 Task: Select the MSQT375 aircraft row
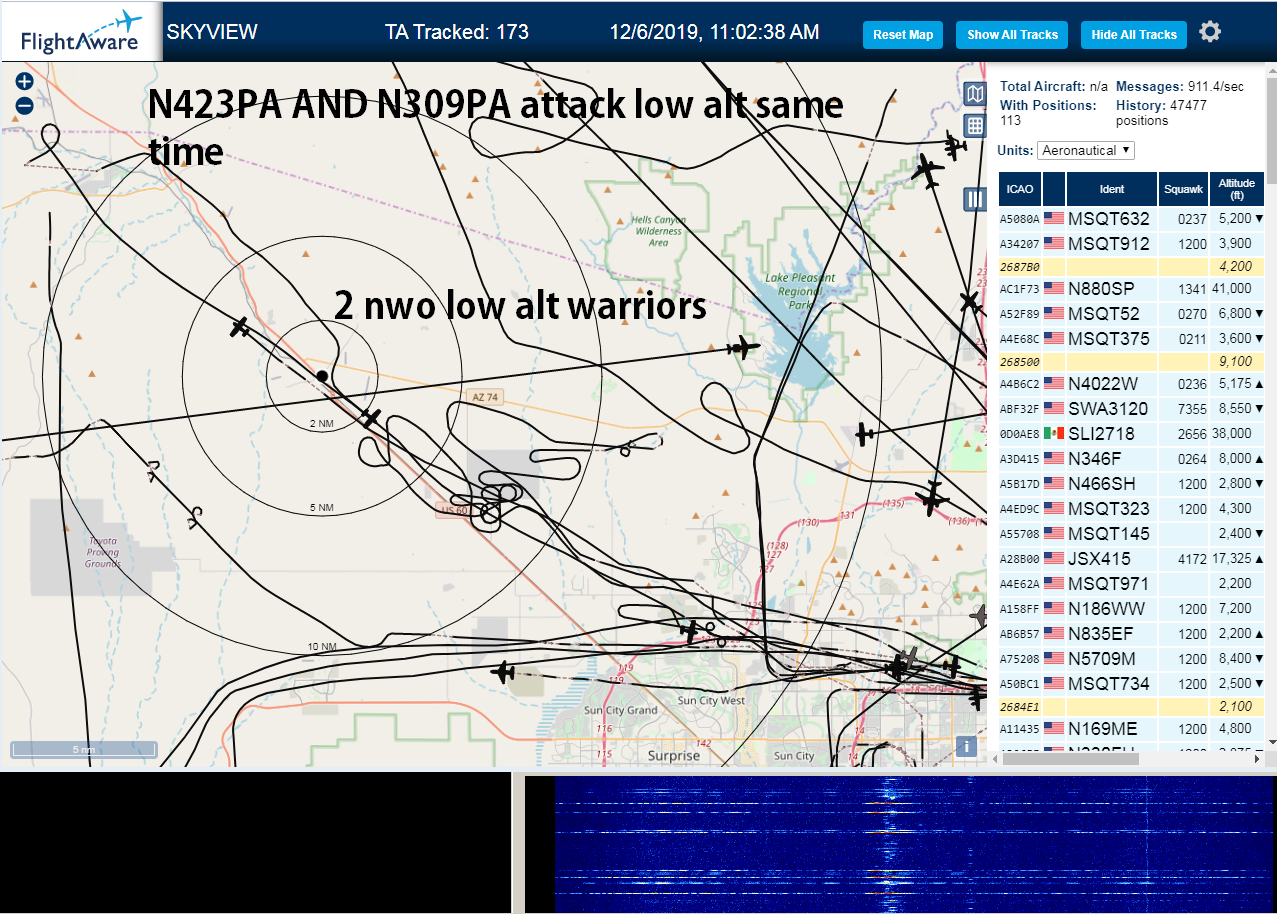pyautogui.click(x=1131, y=339)
